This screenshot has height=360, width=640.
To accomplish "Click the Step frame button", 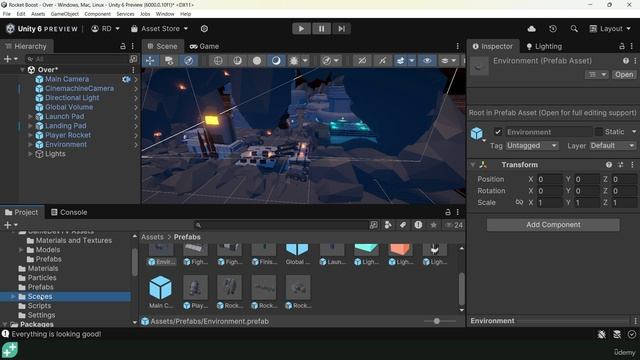I will coord(341,29).
